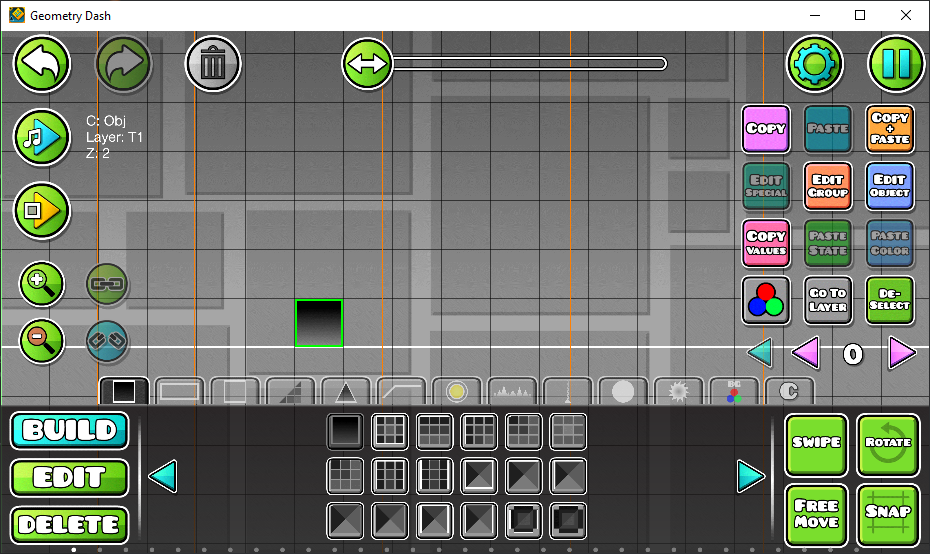This screenshot has height=554, width=930.
Task: Click the unlink objects broken chain button
Action: [x=107, y=341]
